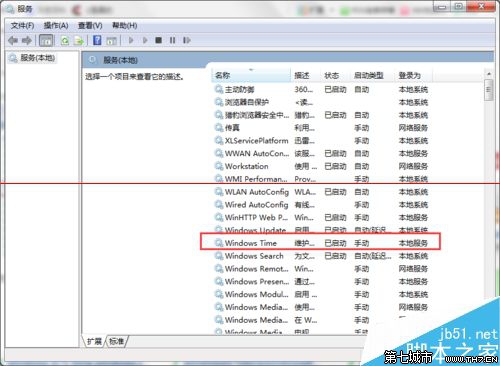Viewport: 500px width, 366px height.
Task: Select the 浏览器自保护 service
Action: 321,102
